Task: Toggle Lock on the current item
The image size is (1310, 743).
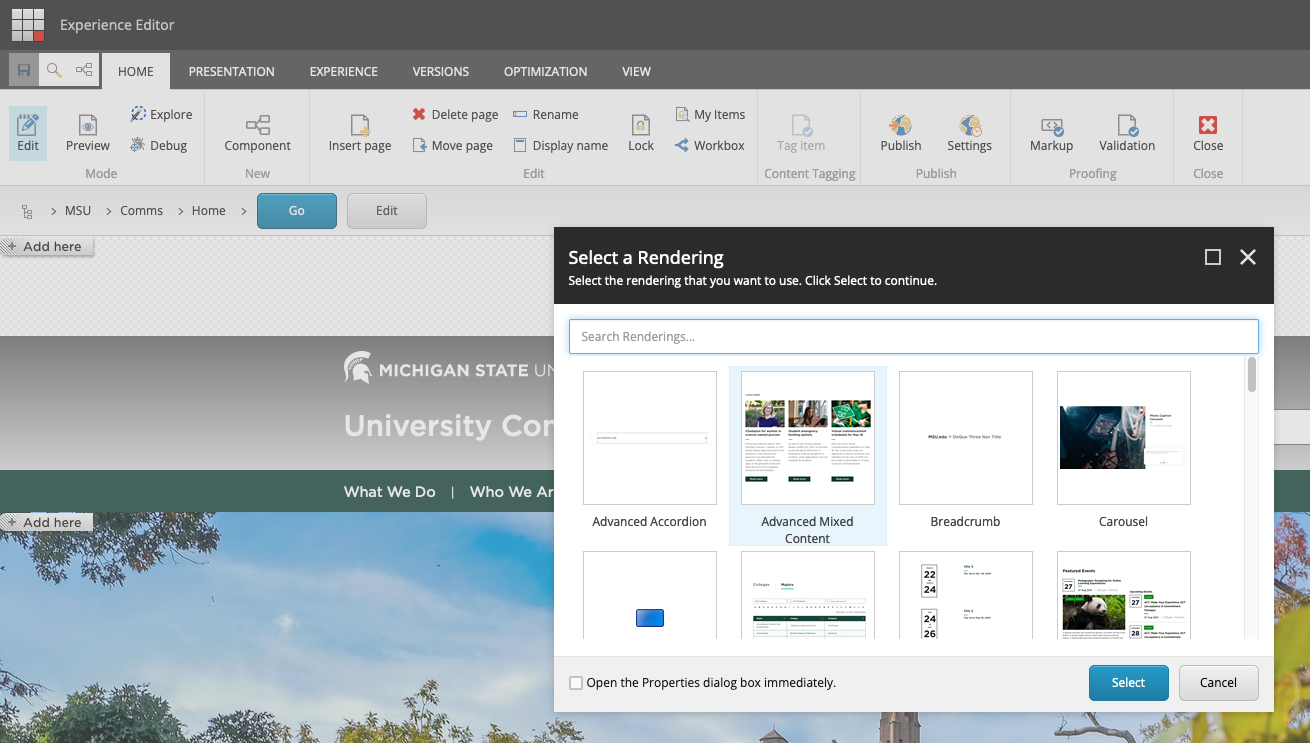Action: point(640,133)
